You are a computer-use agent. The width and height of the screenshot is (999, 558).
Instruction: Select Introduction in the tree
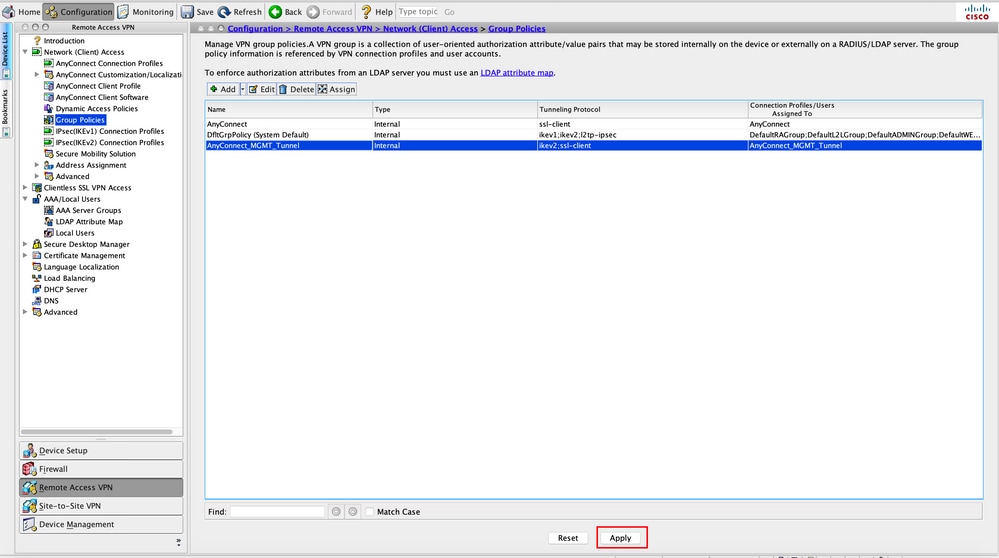(x=64, y=41)
